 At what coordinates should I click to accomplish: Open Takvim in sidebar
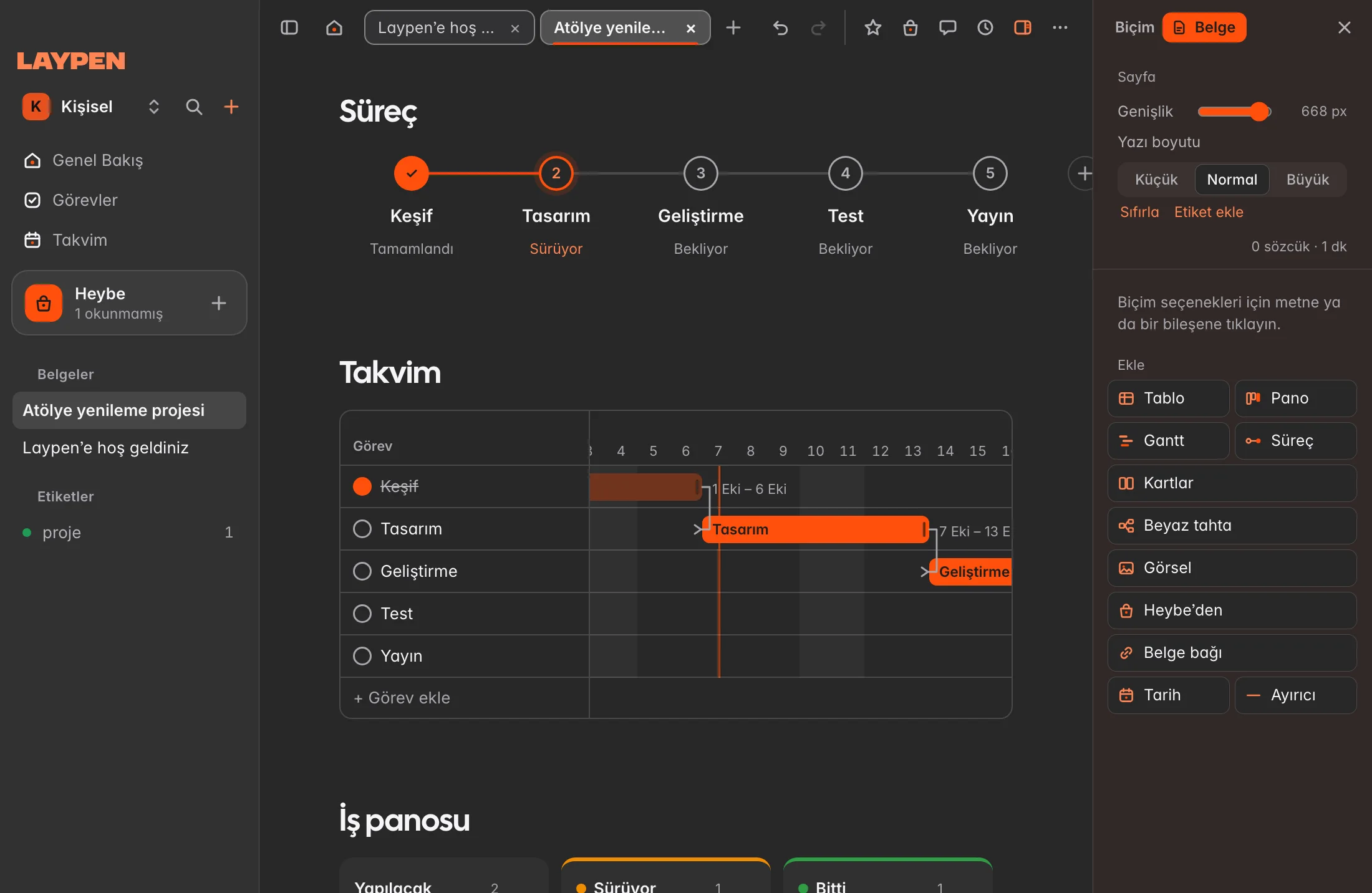tap(129, 240)
